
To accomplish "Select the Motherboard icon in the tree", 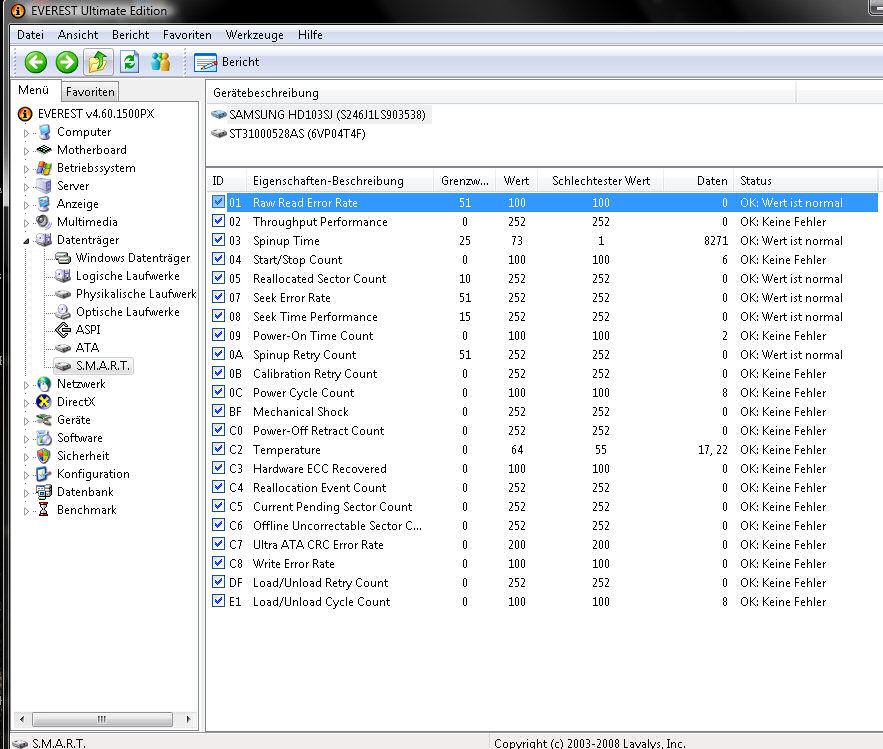I will (44, 150).
